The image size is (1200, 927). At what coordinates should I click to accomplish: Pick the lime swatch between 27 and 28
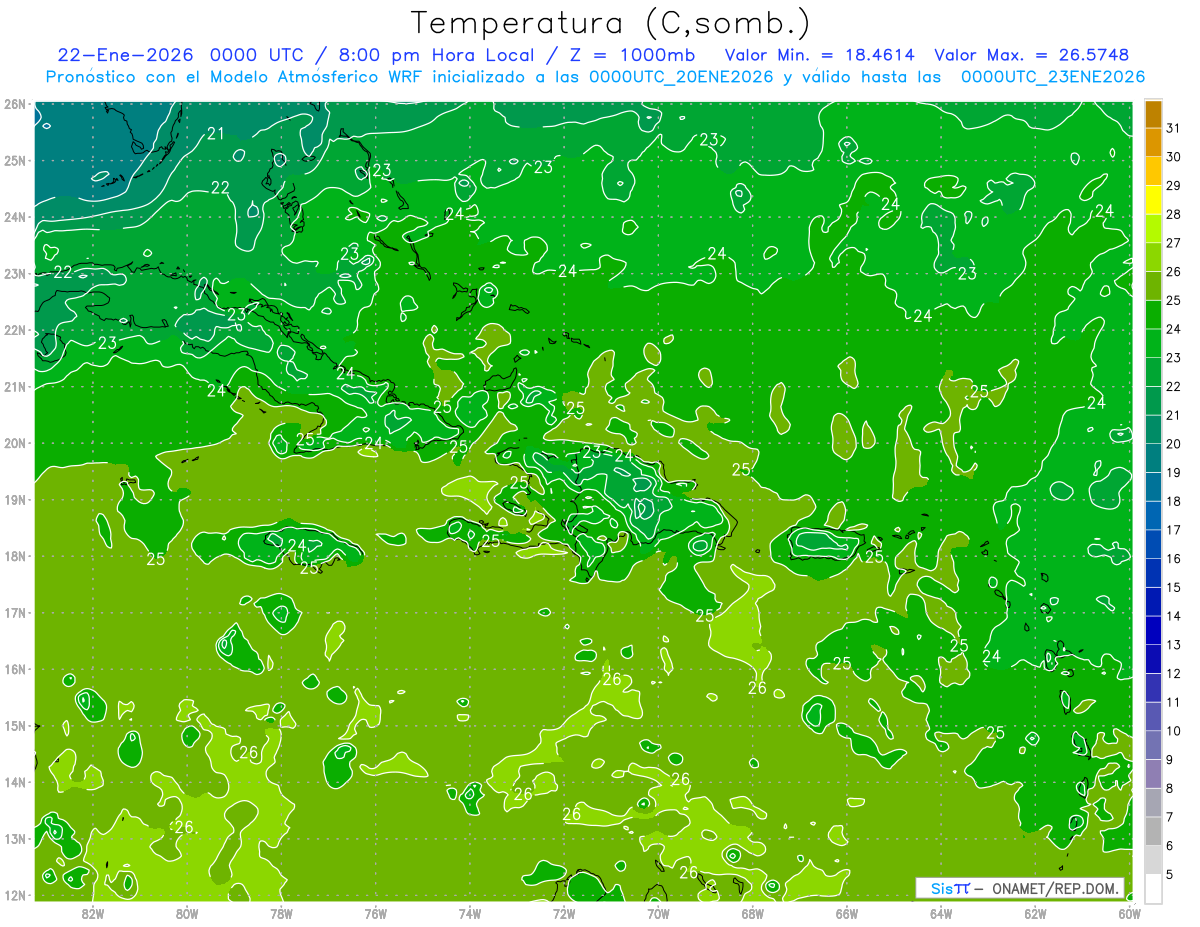[x=1153, y=228]
